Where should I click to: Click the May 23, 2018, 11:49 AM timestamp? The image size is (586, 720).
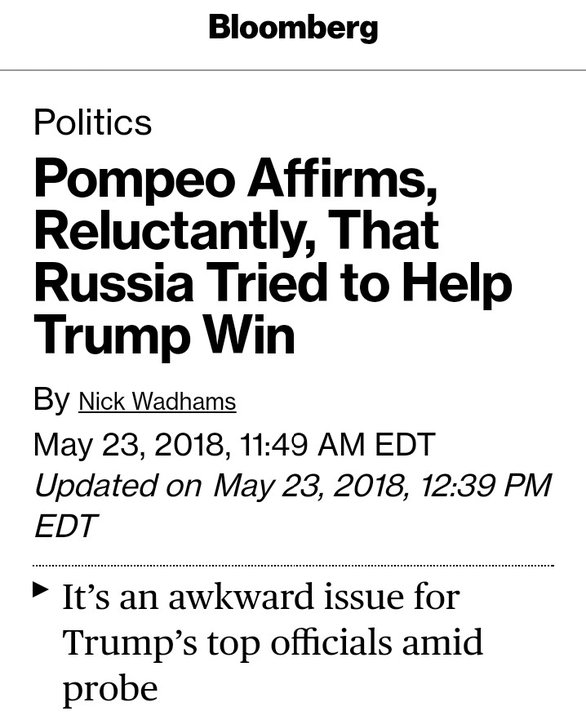tap(234, 444)
